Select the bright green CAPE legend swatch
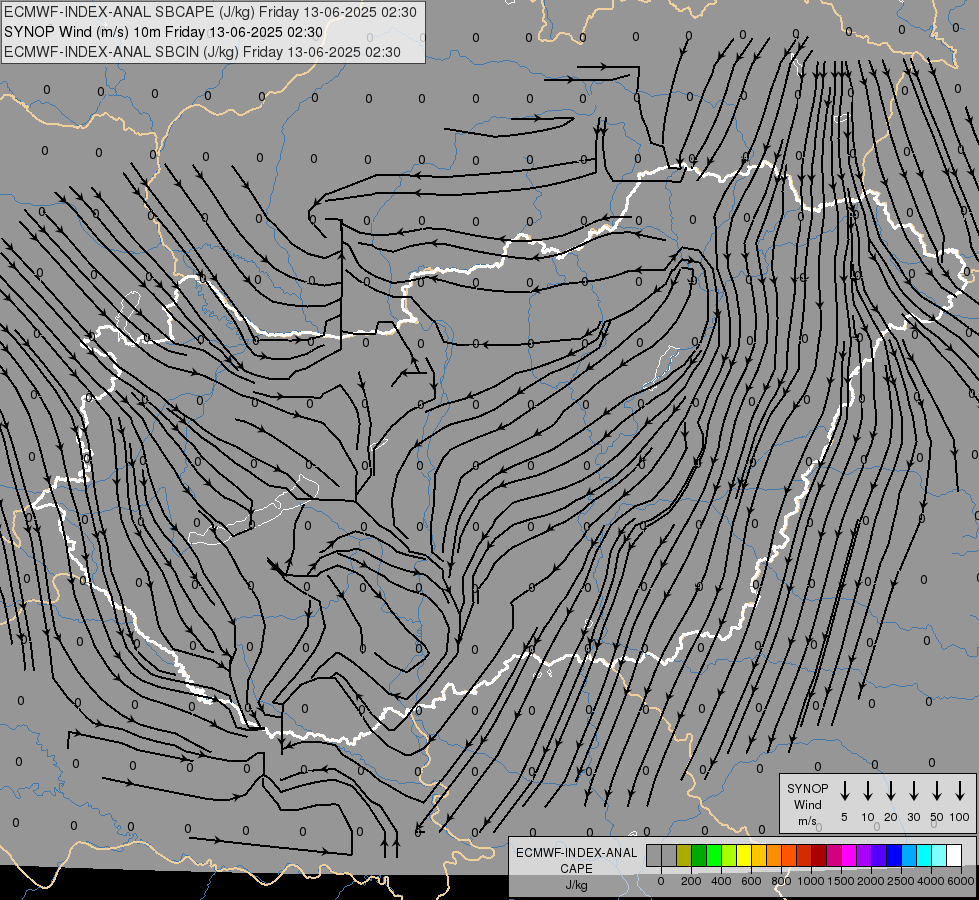This screenshot has height=900, width=979. (714, 855)
